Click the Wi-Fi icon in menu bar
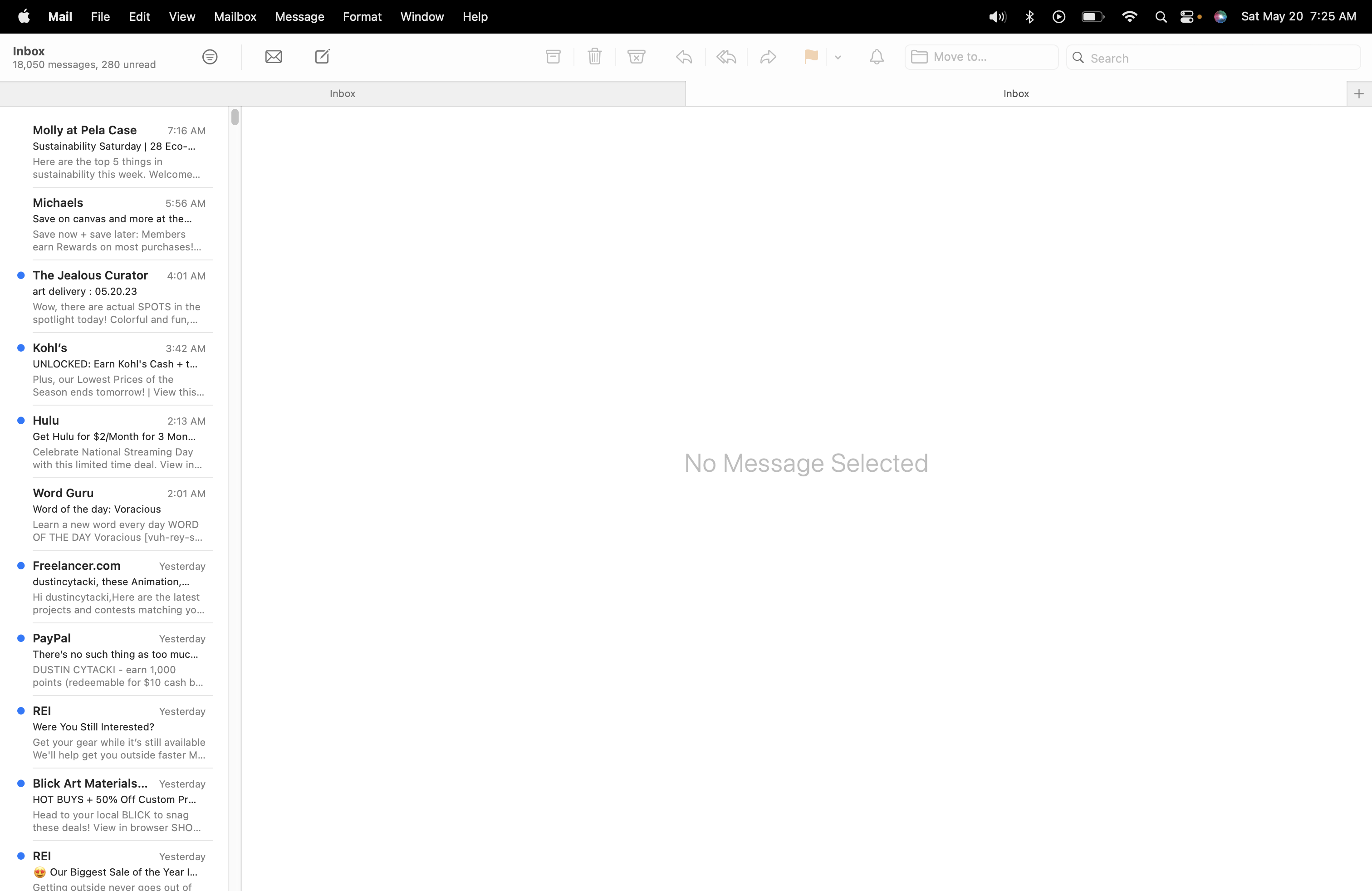The height and width of the screenshot is (891, 1372). [x=1129, y=17]
